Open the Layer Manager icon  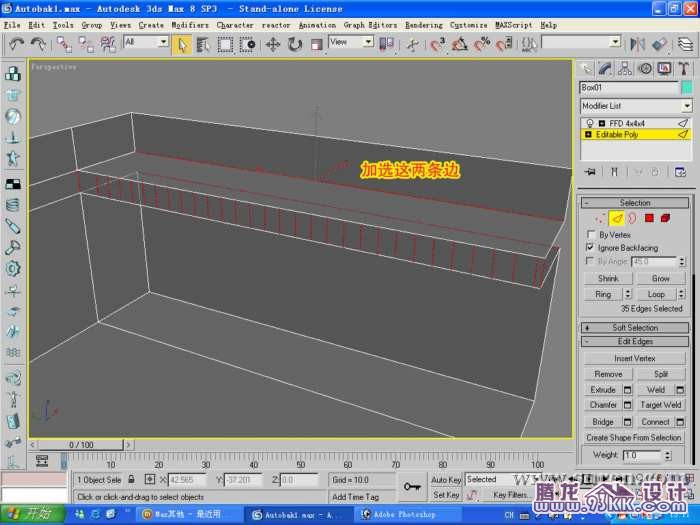pos(685,44)
